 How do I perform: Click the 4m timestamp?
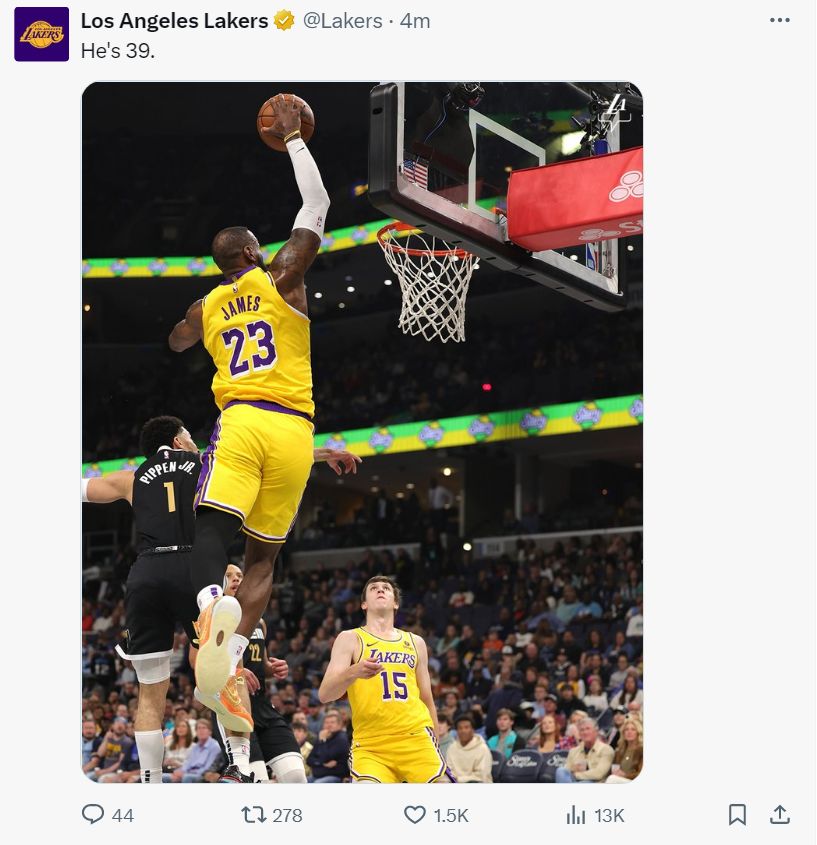click(415, 21)
